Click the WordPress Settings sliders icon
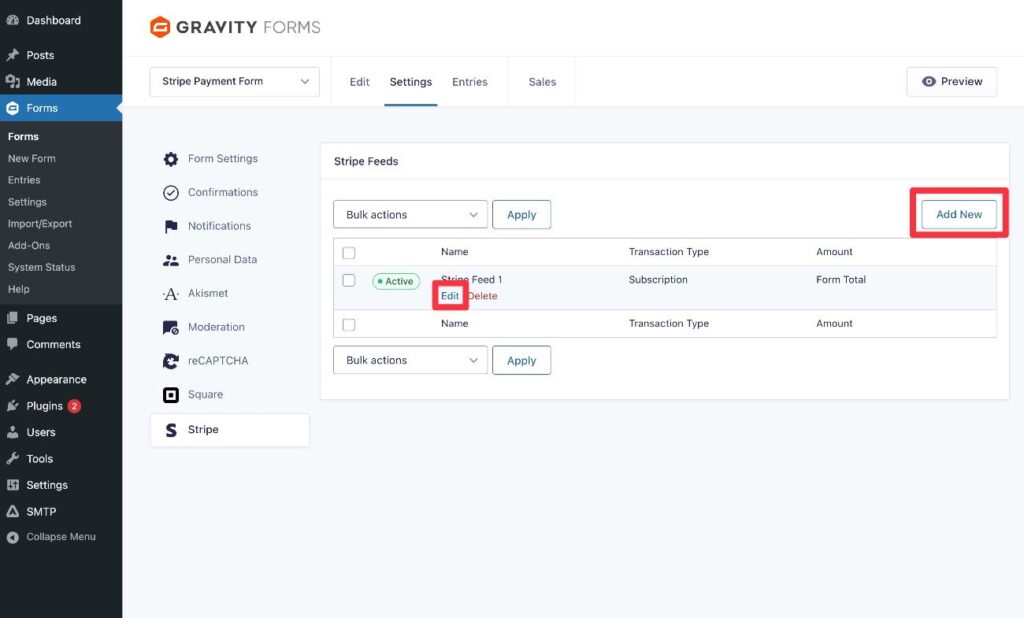Screen dimensions: 1024x618 tap(12, 485)
